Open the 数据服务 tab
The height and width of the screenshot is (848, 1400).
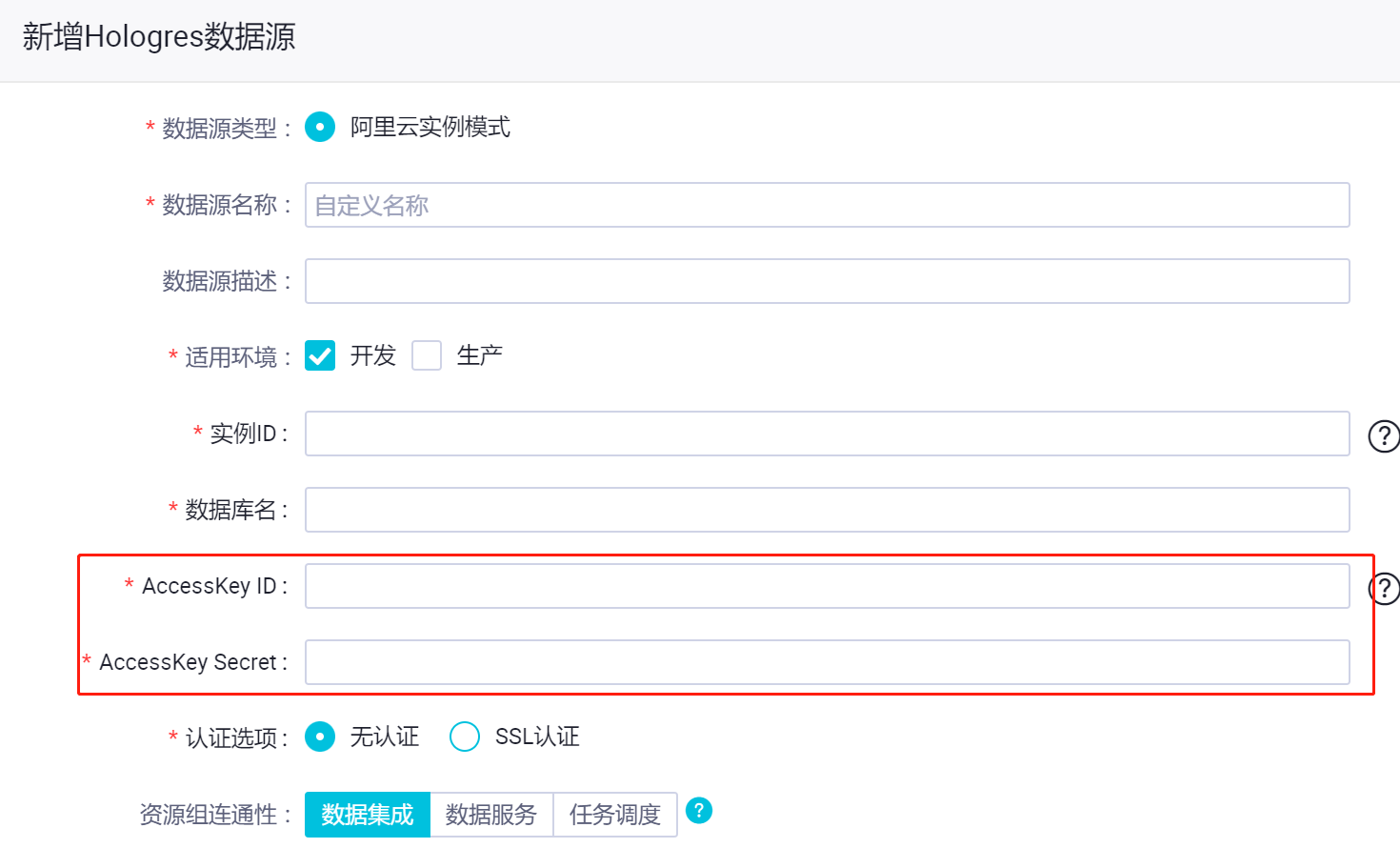pos(491,815)
